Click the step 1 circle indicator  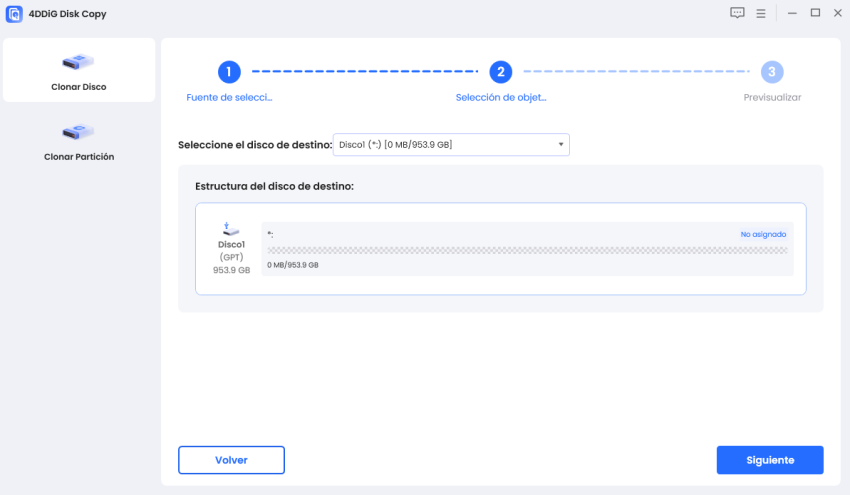pyautogui.click(x=229, y=72)
